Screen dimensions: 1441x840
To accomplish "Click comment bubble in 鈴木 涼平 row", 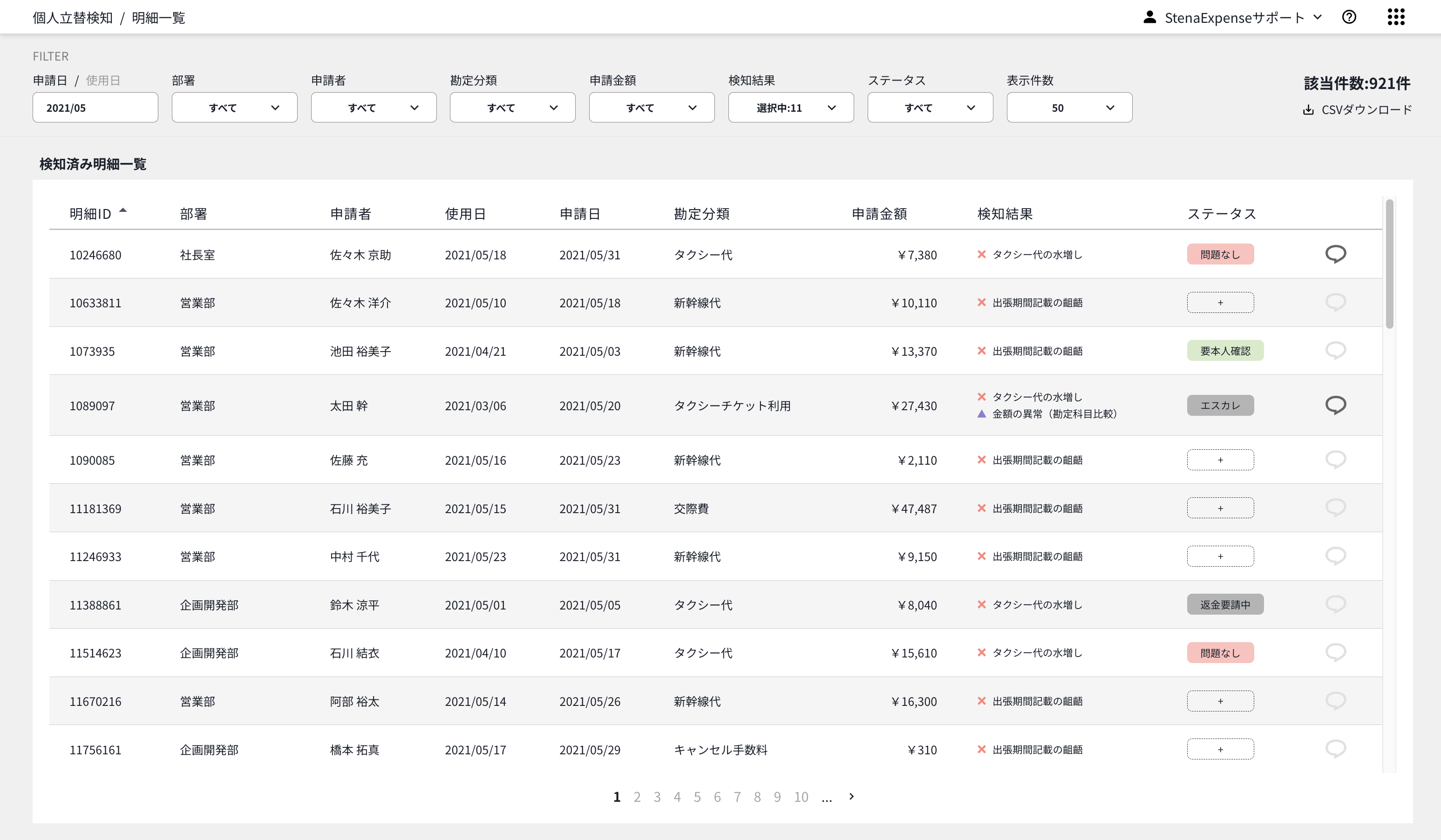I will pos(1335,604).
